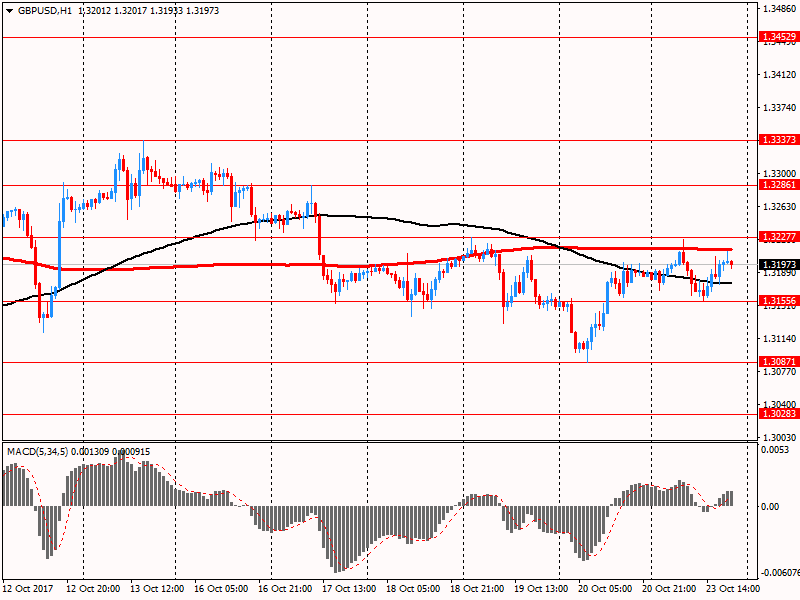The image size is (800, 600).
Task: Click the 1.34860 price scale value
Action: [x=780, y=9]
